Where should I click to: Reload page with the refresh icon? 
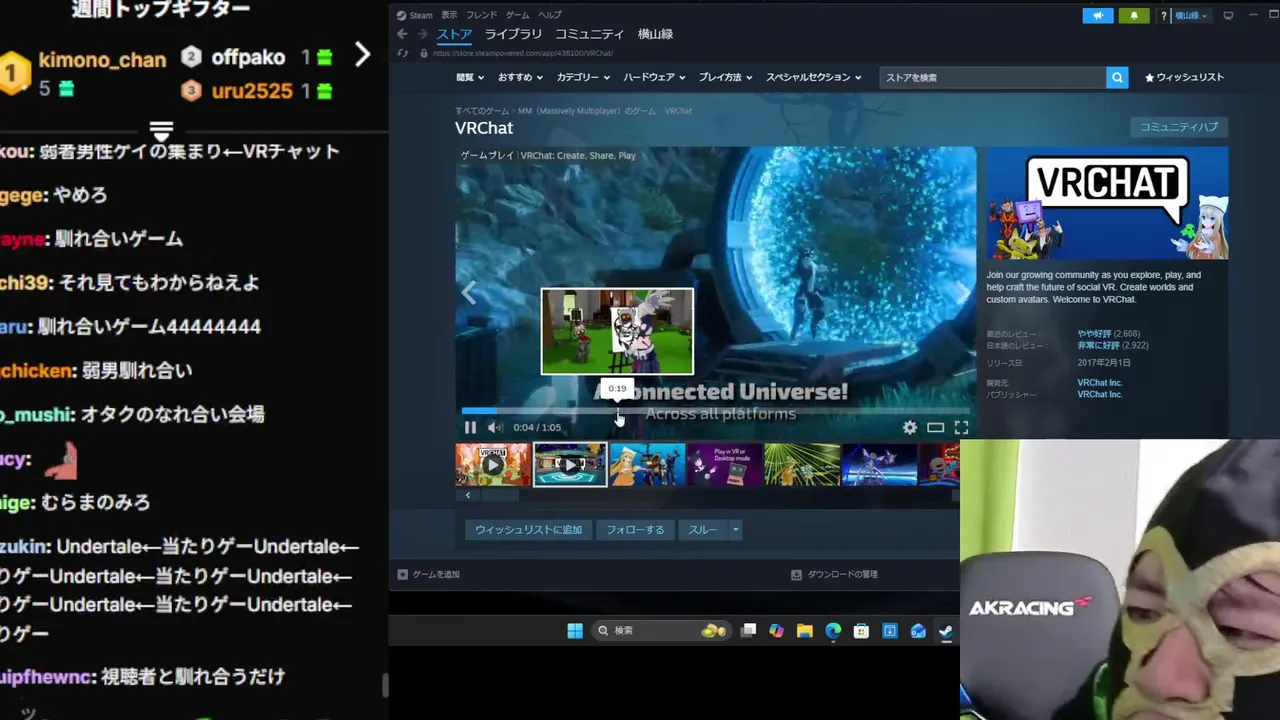(402, 53)
